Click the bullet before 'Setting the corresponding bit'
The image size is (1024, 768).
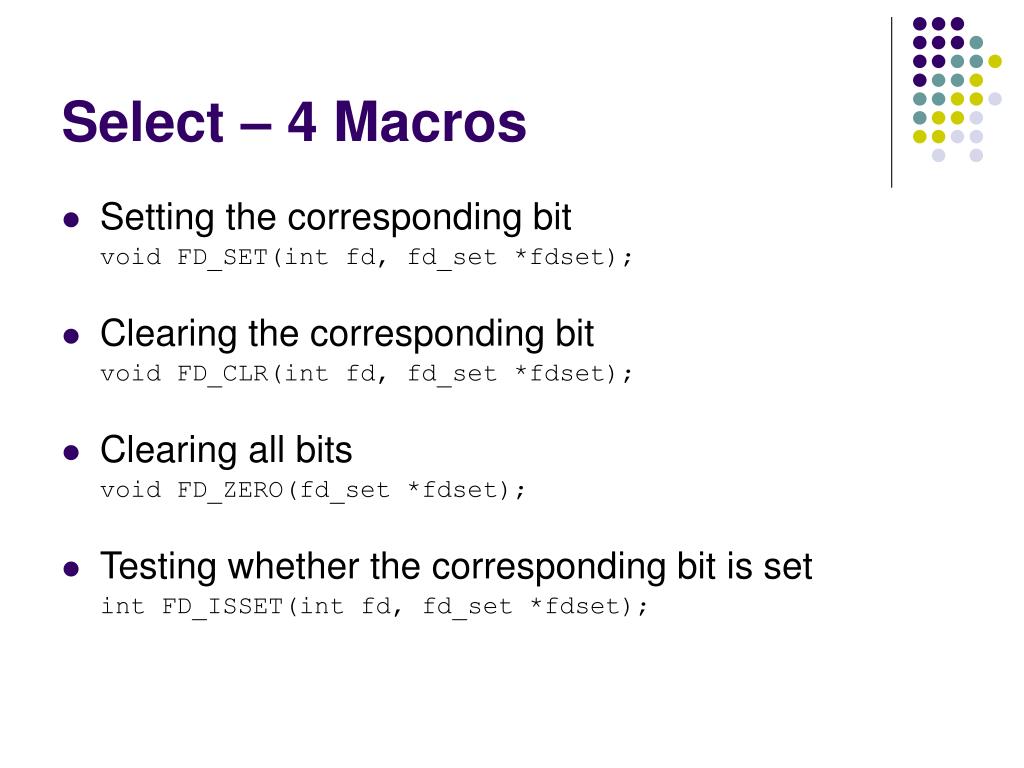click(71, 219)
